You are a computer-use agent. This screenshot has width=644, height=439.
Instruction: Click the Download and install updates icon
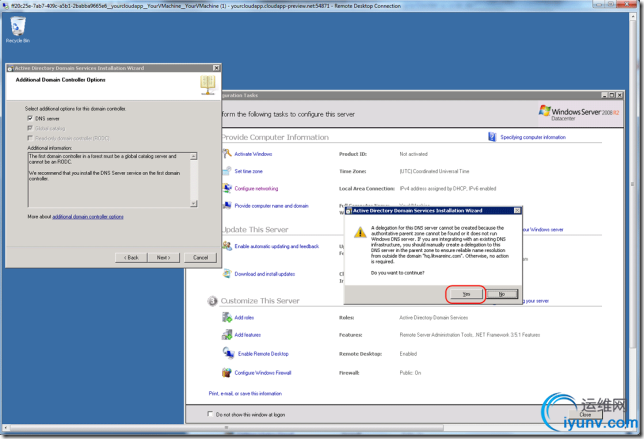click(227, 274)
